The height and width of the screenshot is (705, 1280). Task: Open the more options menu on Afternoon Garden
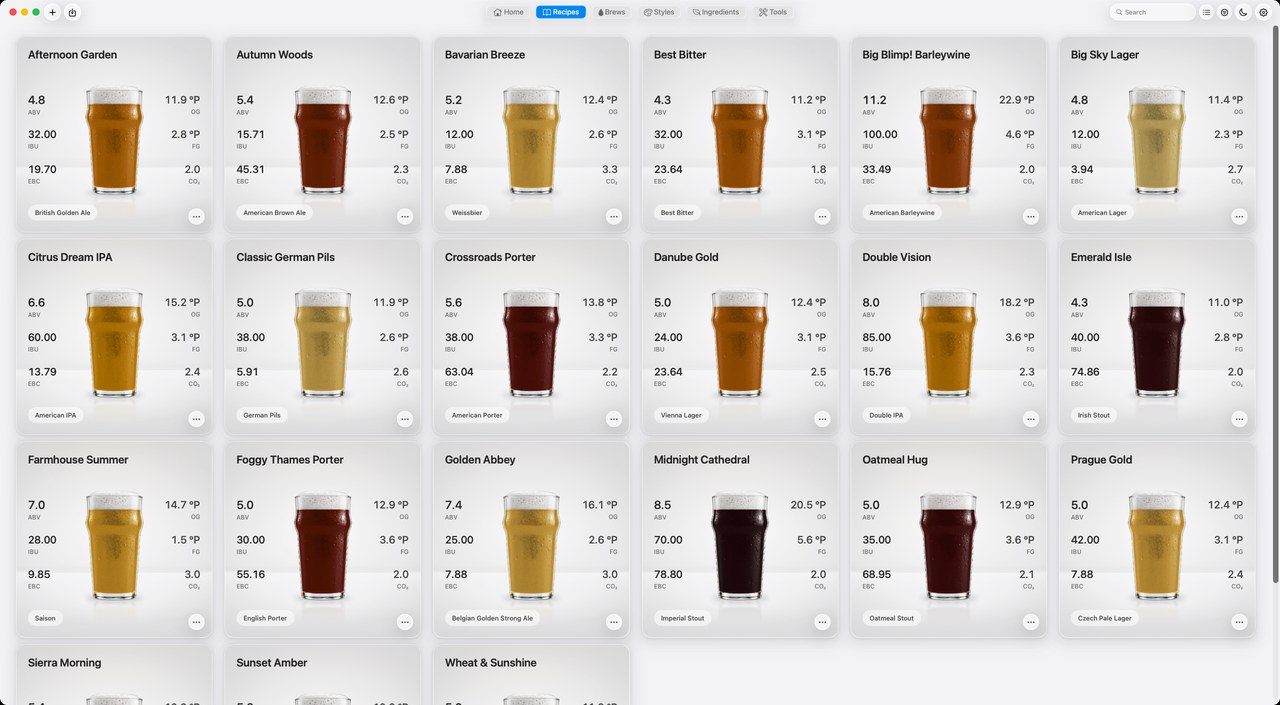coord(196,216)
